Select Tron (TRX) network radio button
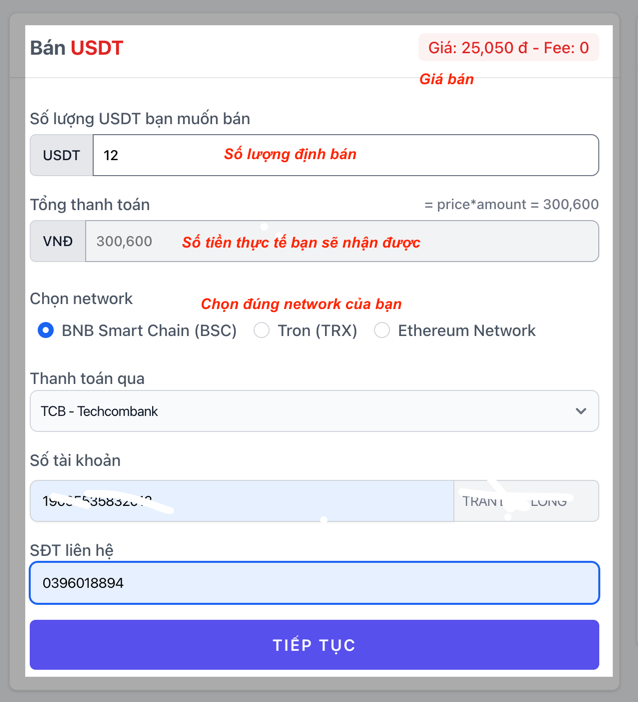The width and height of the screenshot is (638, 702). pos(261,330)
